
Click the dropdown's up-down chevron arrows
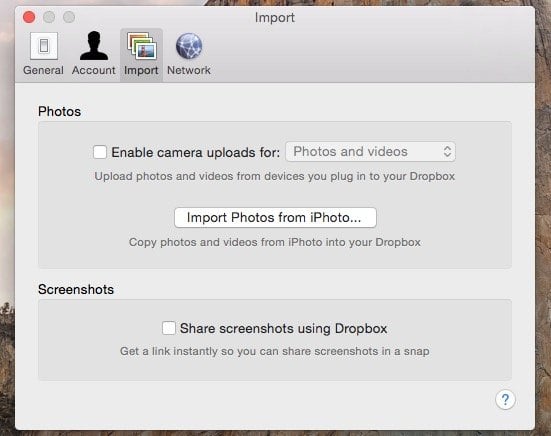[x=447, y=152]
